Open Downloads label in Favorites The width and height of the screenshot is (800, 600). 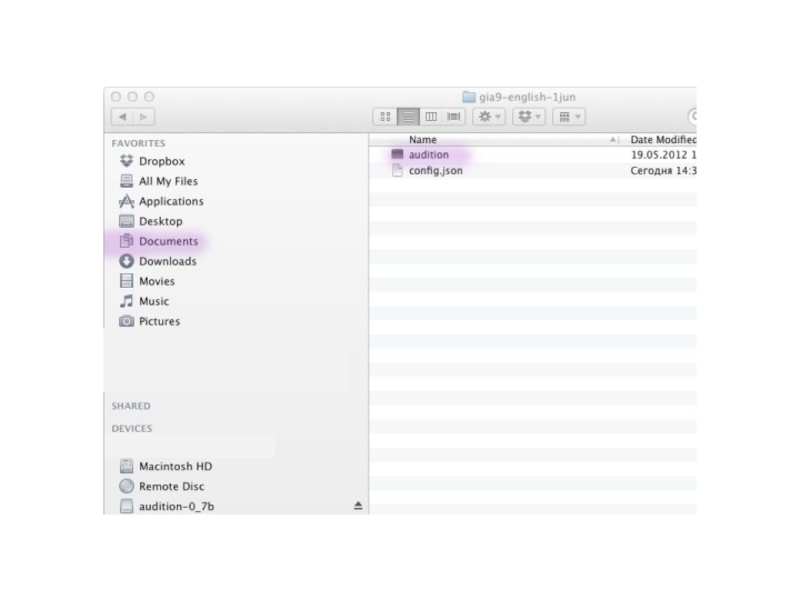point(168,261)
